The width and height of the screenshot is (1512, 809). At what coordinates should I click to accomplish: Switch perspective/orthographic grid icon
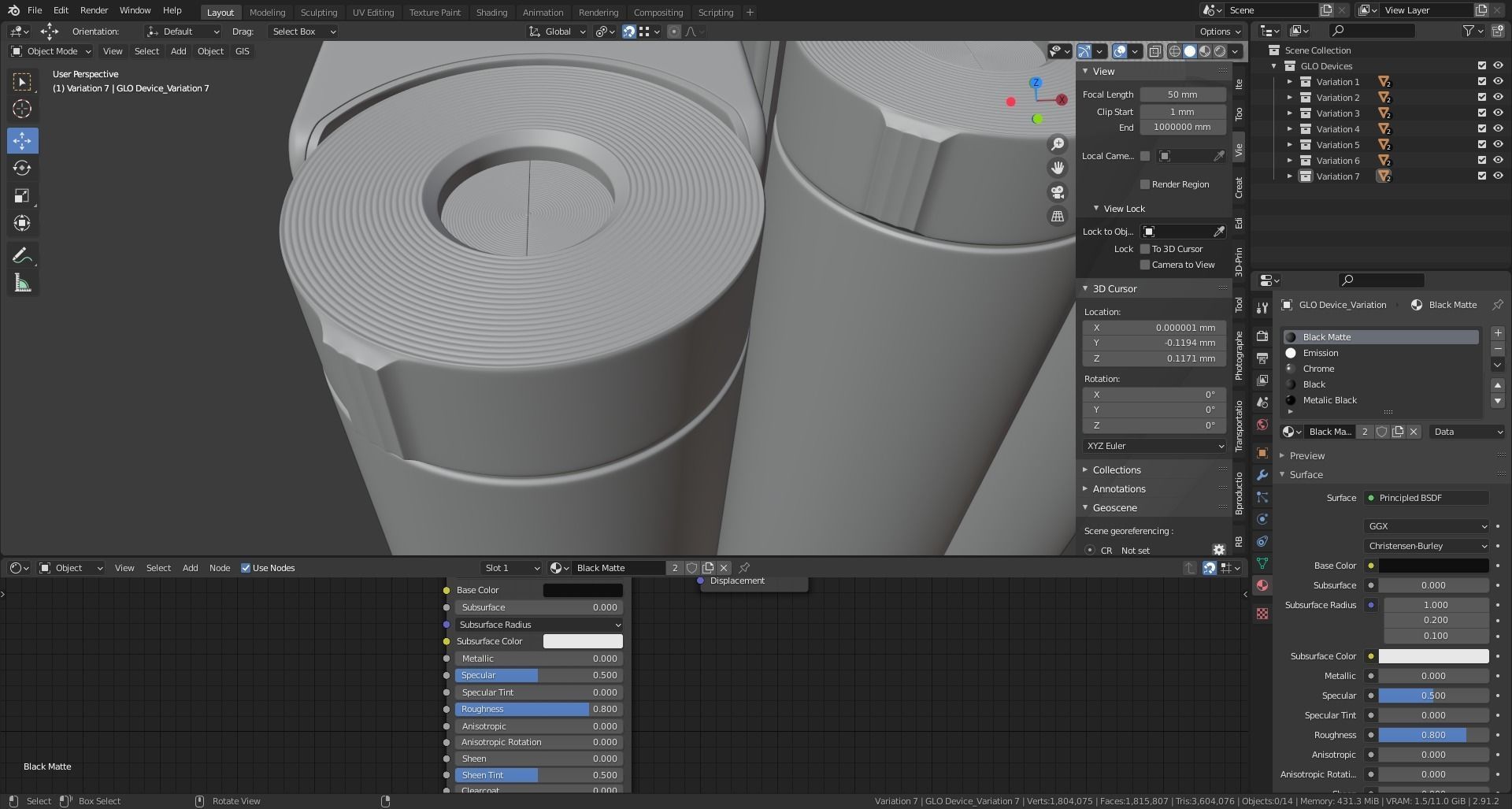pos(1058,216)
